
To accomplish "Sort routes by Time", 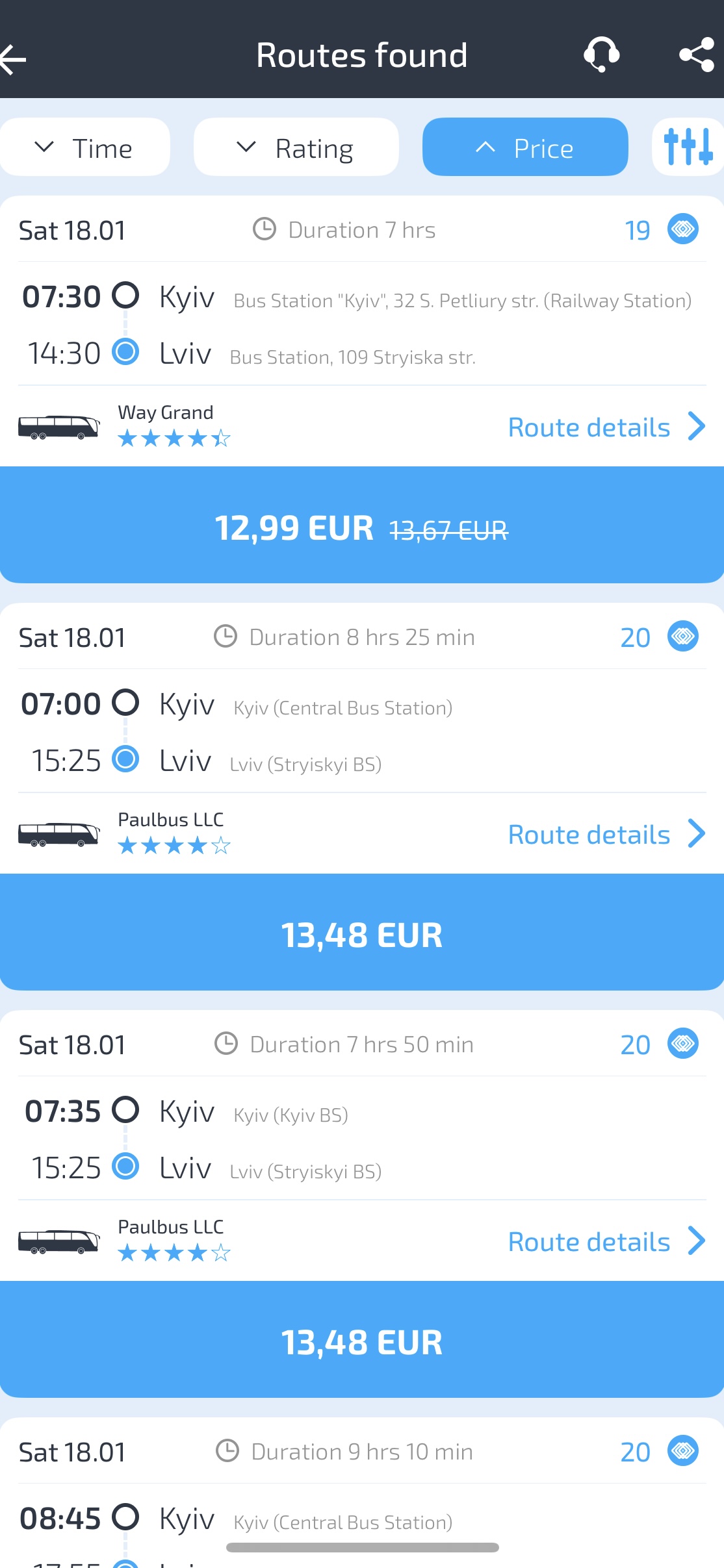I will tap(84, 147).
